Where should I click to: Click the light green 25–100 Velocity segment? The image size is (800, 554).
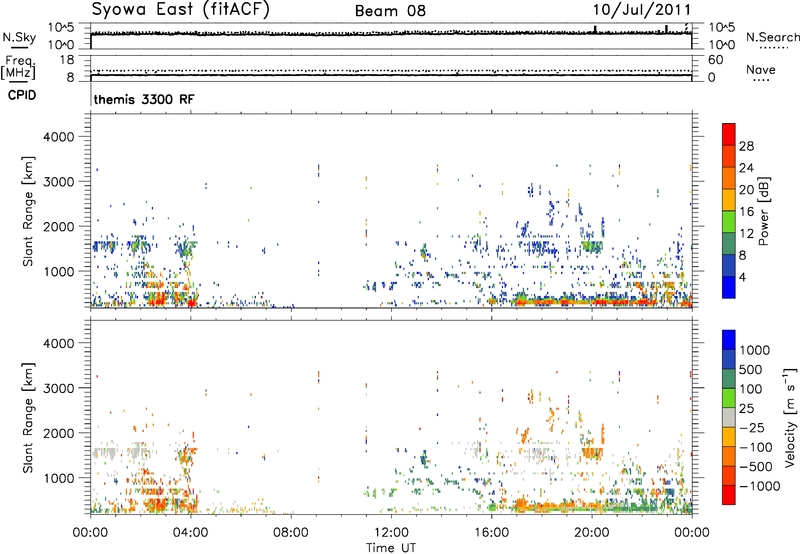pyautogui.click(x=729, y=398)
